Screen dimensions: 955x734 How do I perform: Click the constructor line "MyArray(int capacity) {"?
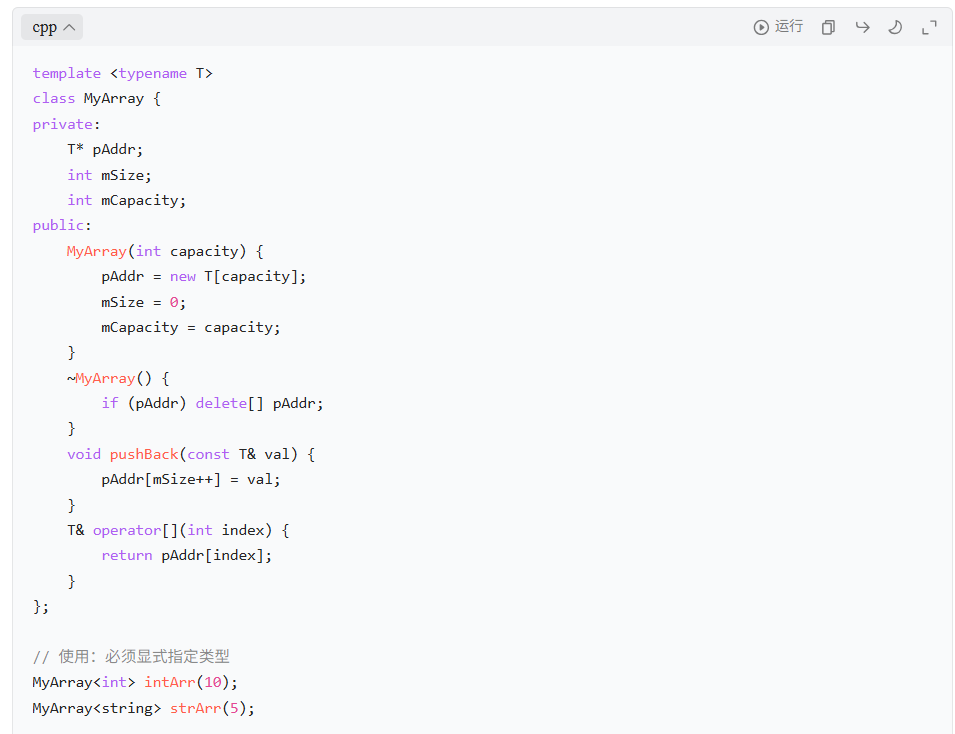click(165, 251)
